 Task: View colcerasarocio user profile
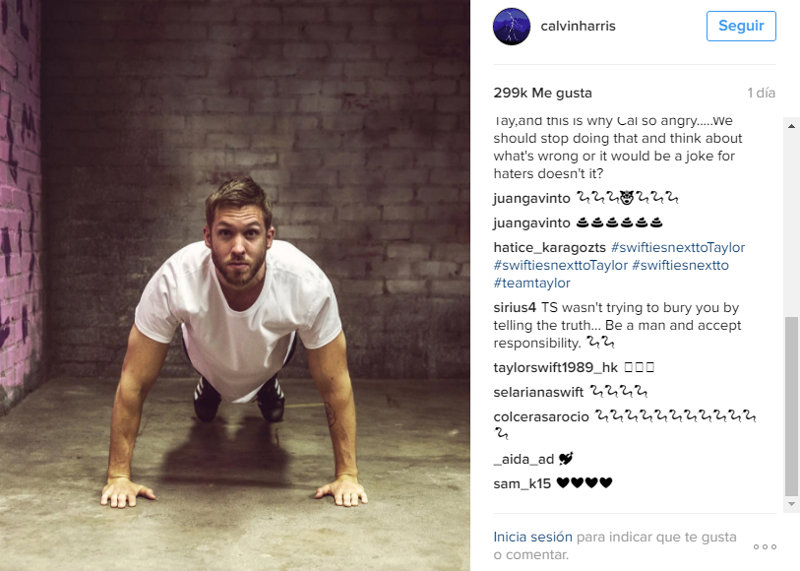coord(541,416)
